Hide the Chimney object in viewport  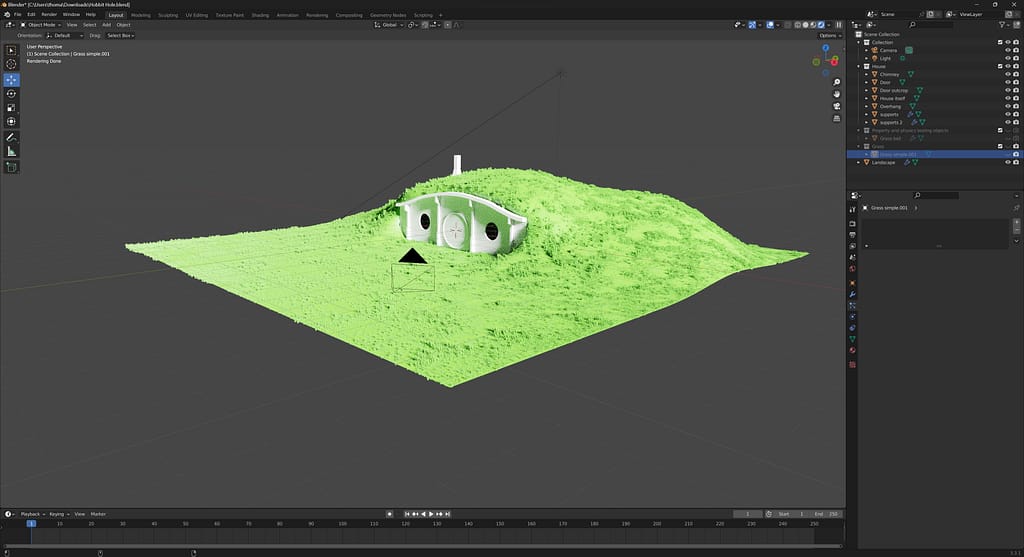(x=1007, y=74)
